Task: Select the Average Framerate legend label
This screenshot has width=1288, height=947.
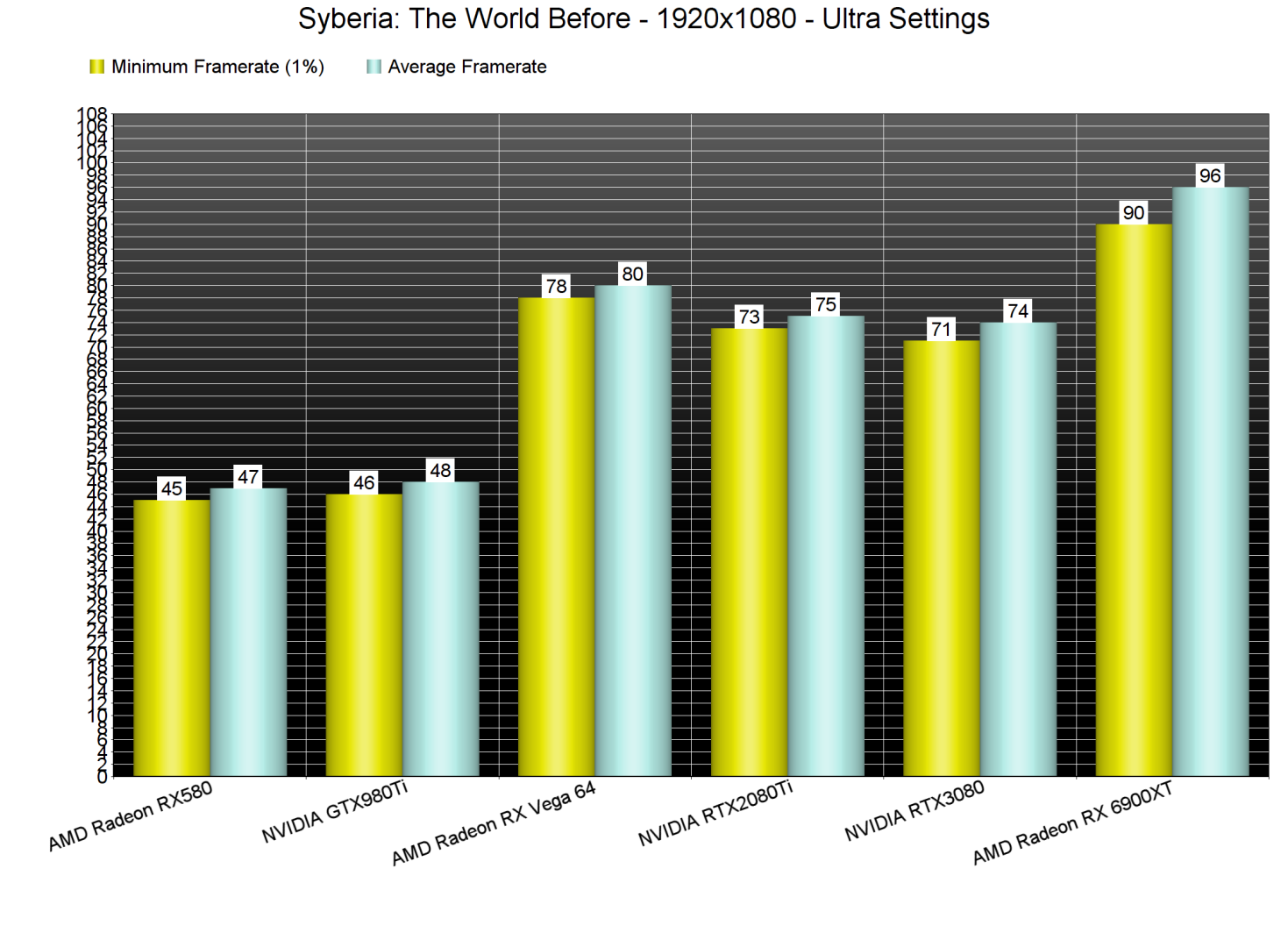Action: [x=466, y=67]
